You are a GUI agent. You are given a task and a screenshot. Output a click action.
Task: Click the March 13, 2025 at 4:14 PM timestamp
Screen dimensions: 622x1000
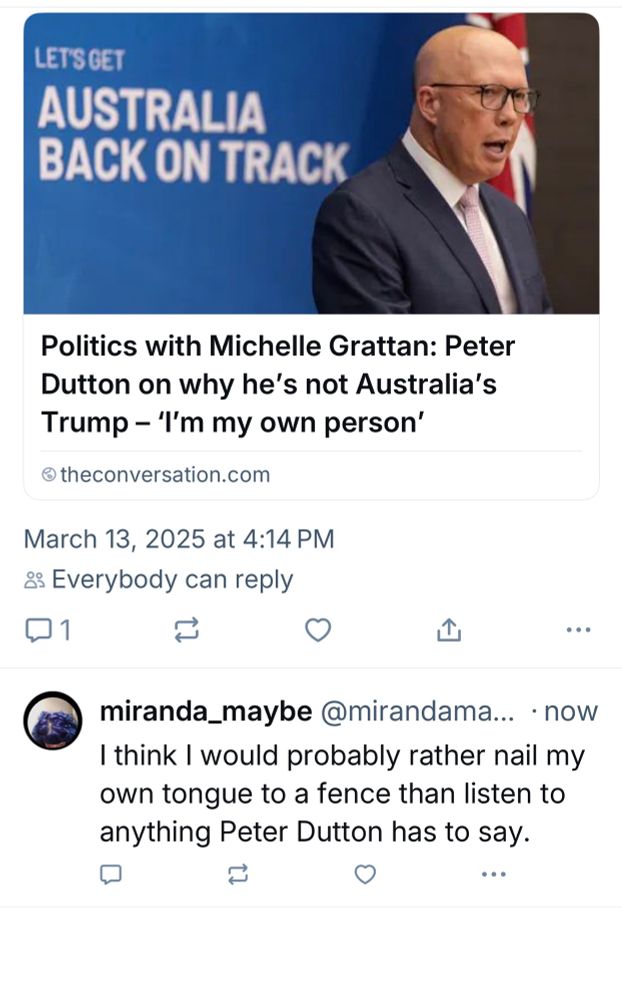(x=179, y=539)
